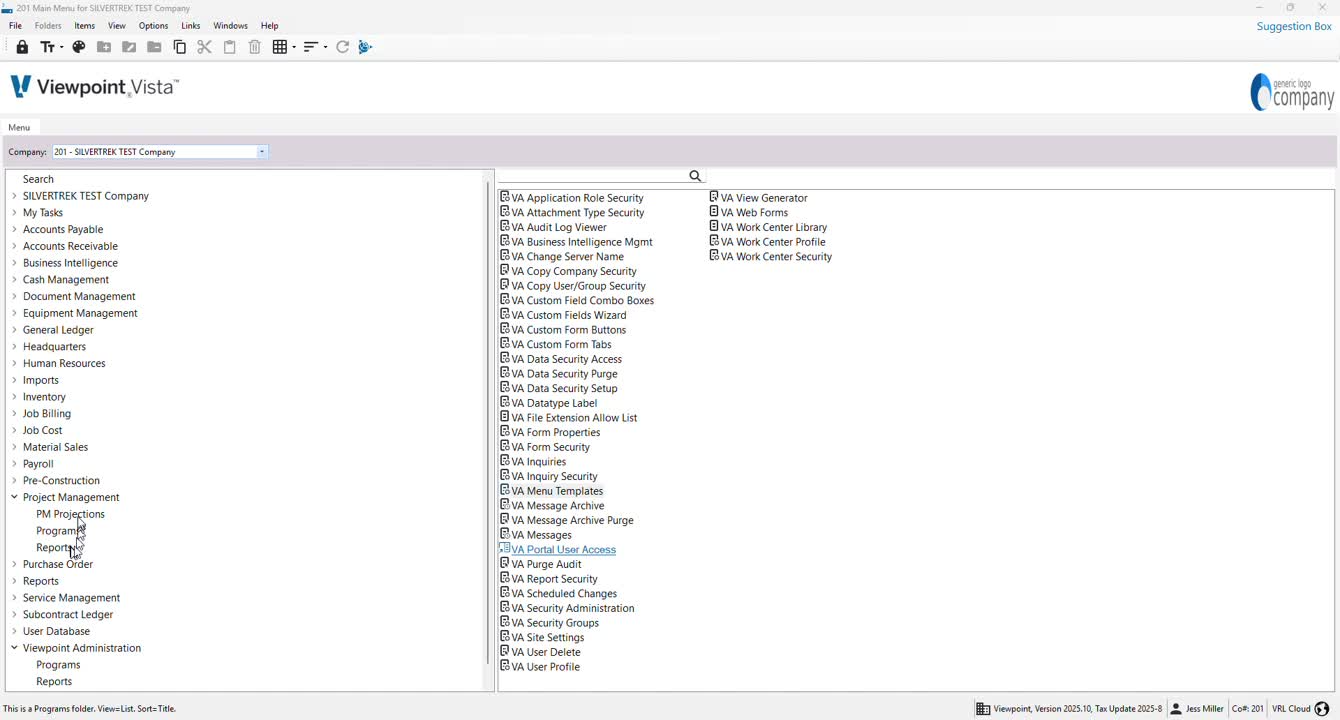The image size is (1340, 720).
Task: Open the Options menu
Action: [x=153, y=26]
